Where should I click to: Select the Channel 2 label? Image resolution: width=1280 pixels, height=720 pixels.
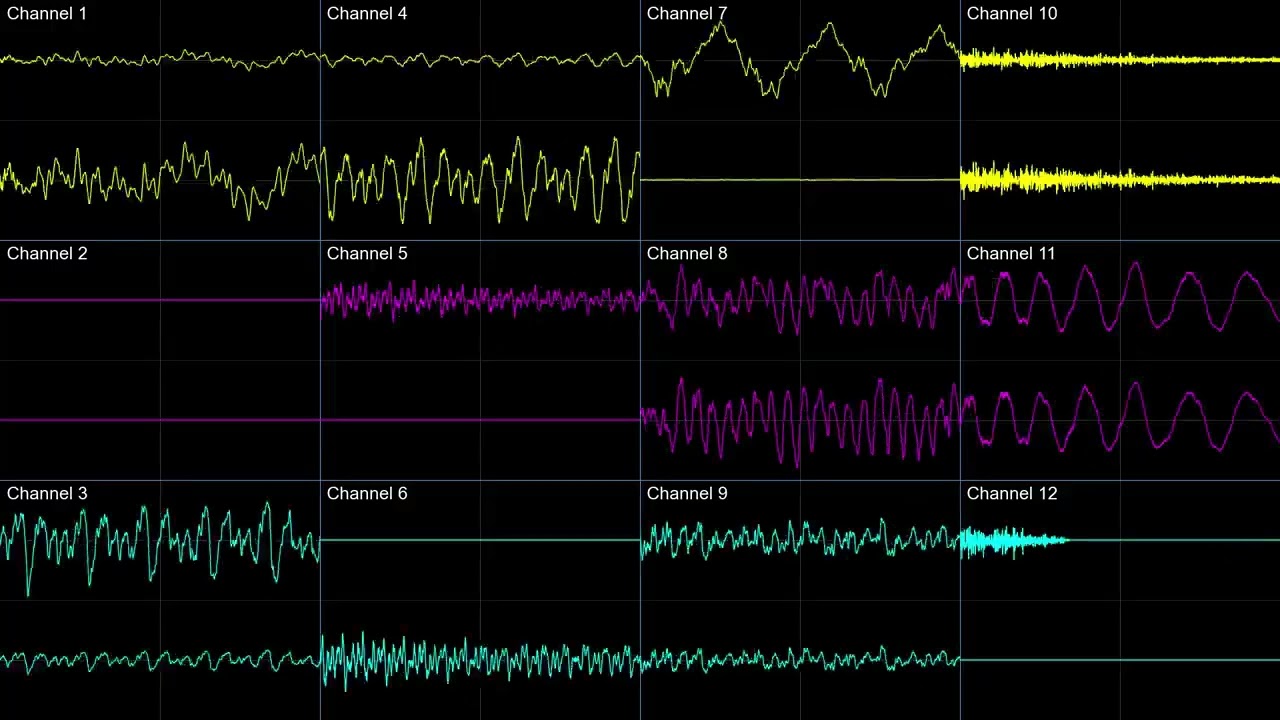[x=47, y=254]
